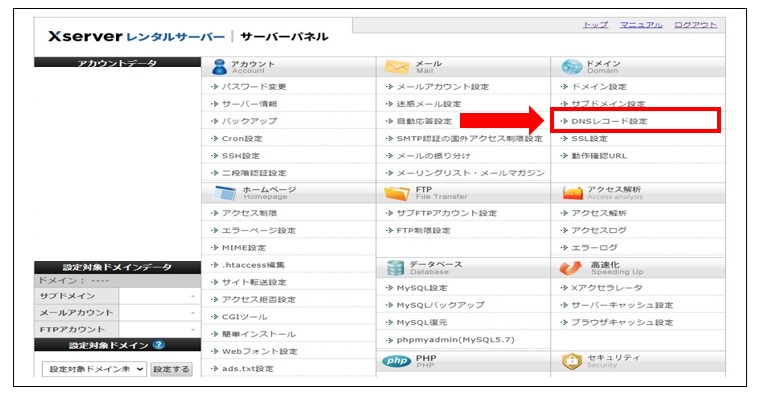Image resolution: width=758 pixels, height=394 pixels.
Task: Open アクセスログ link
Action: [x=598, y=231]
